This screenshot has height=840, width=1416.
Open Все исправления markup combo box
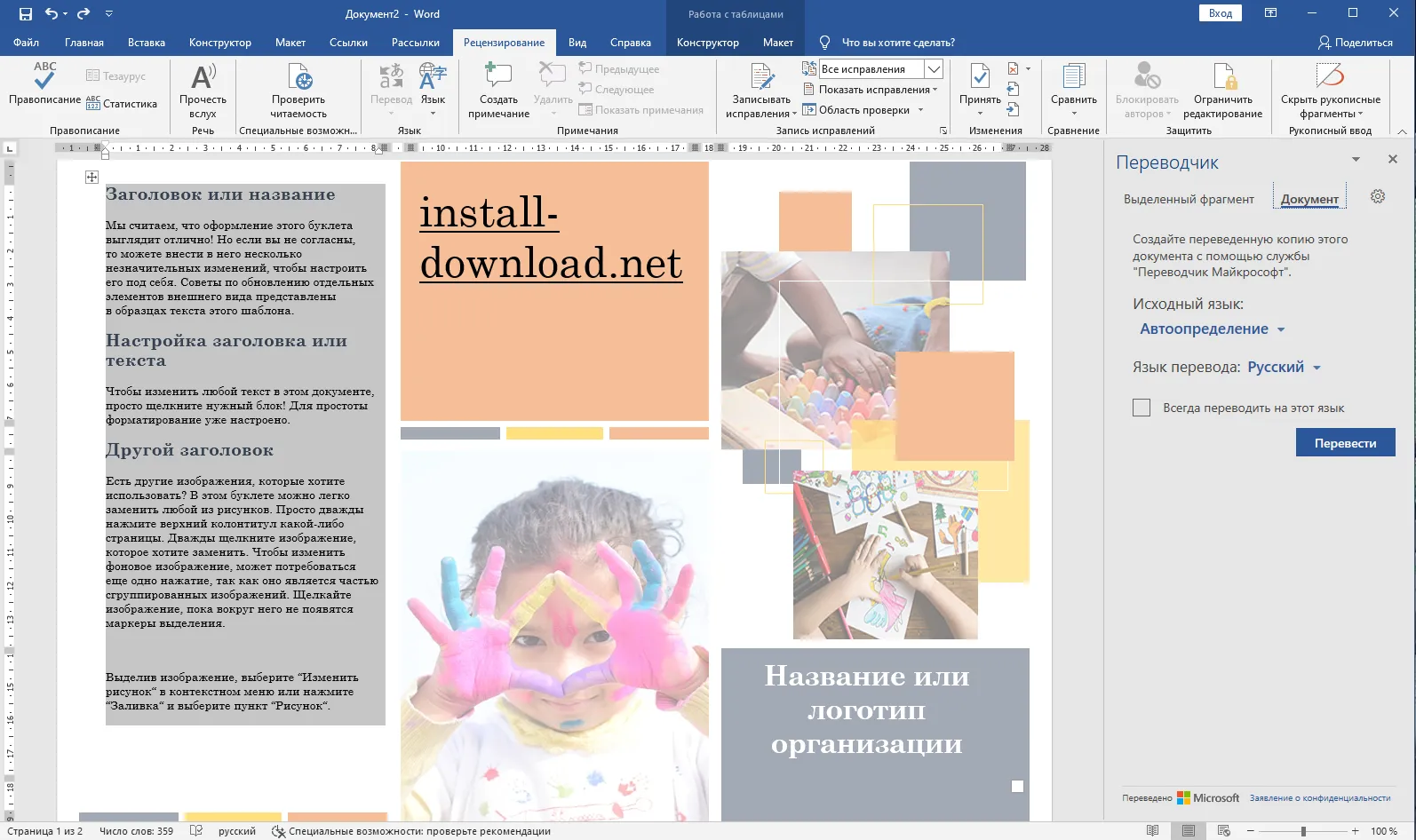pos(933,69)
